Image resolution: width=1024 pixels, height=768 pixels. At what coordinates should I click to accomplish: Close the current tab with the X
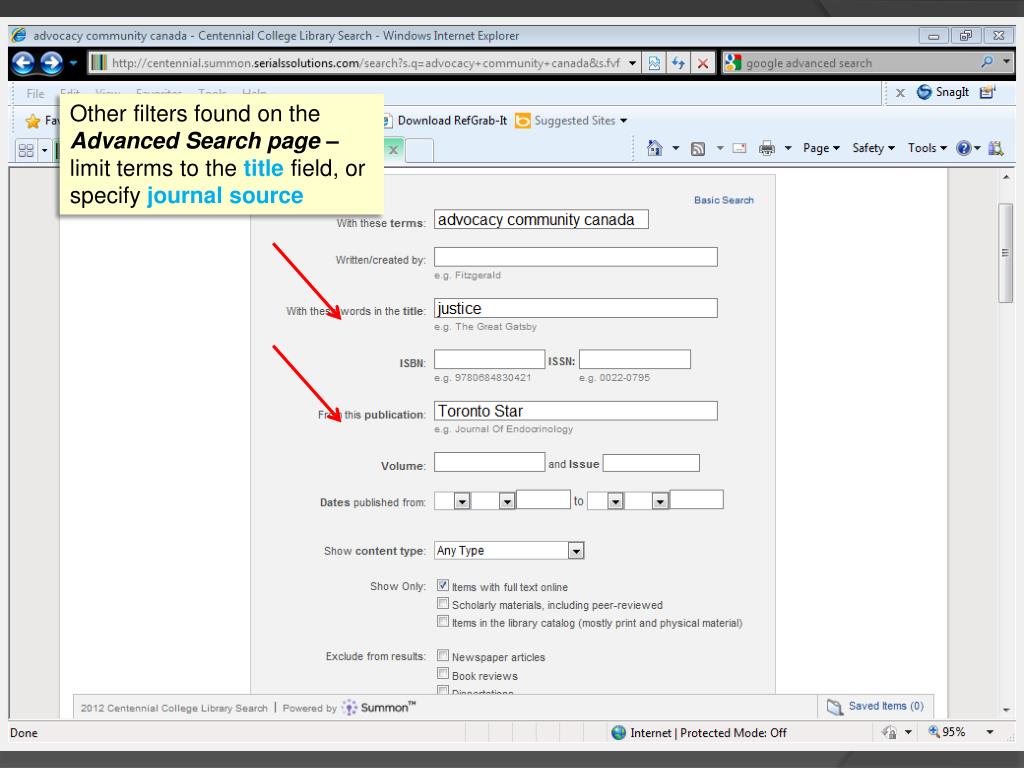point(393,150)
